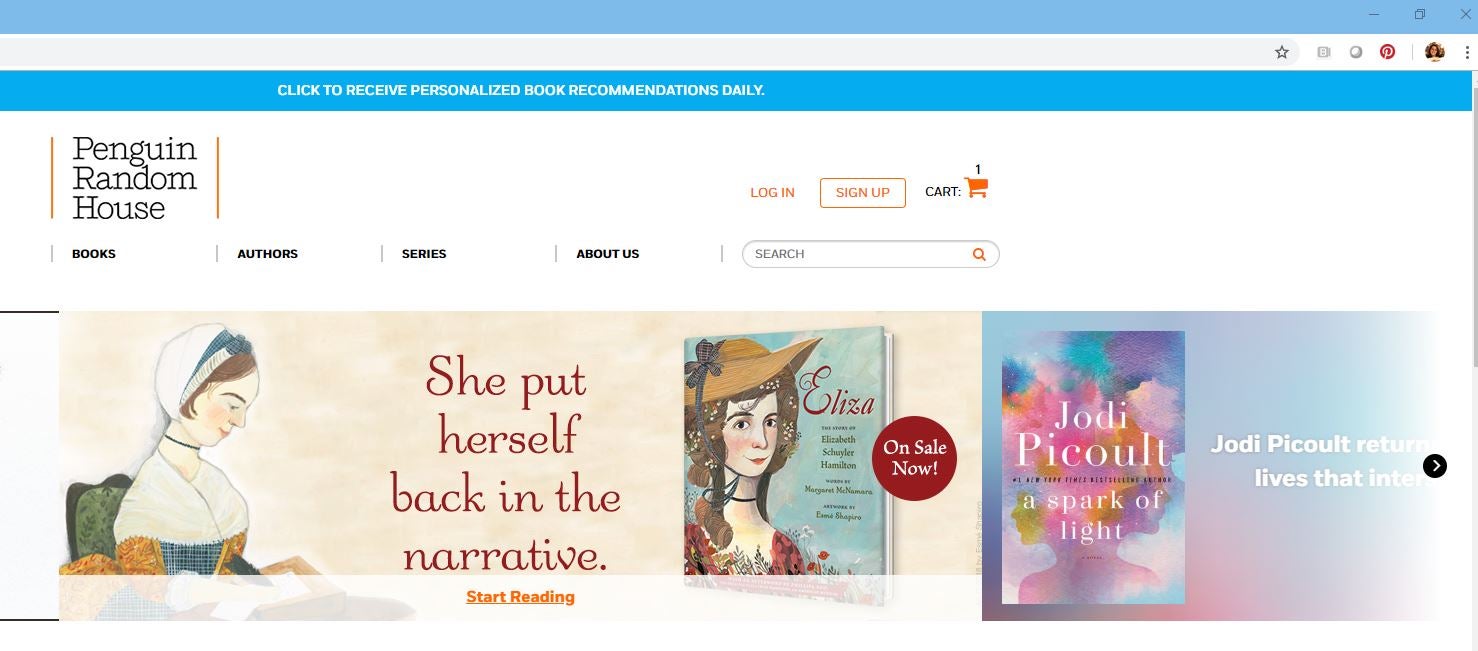1478x651 pixels.
Task: Open the AUTHORS navigation menu
Action: tap(267, 254)
